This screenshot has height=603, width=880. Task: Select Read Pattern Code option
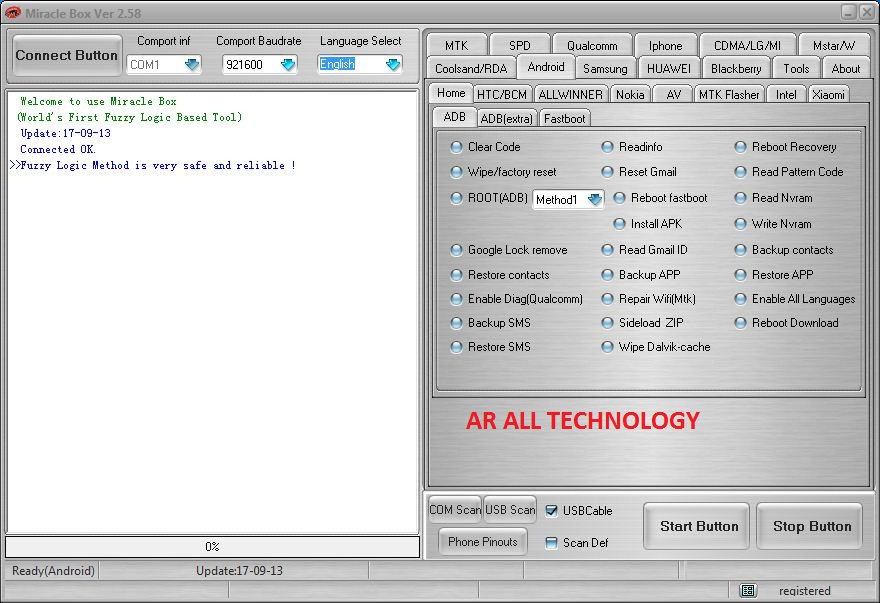[x=740, y=172]
